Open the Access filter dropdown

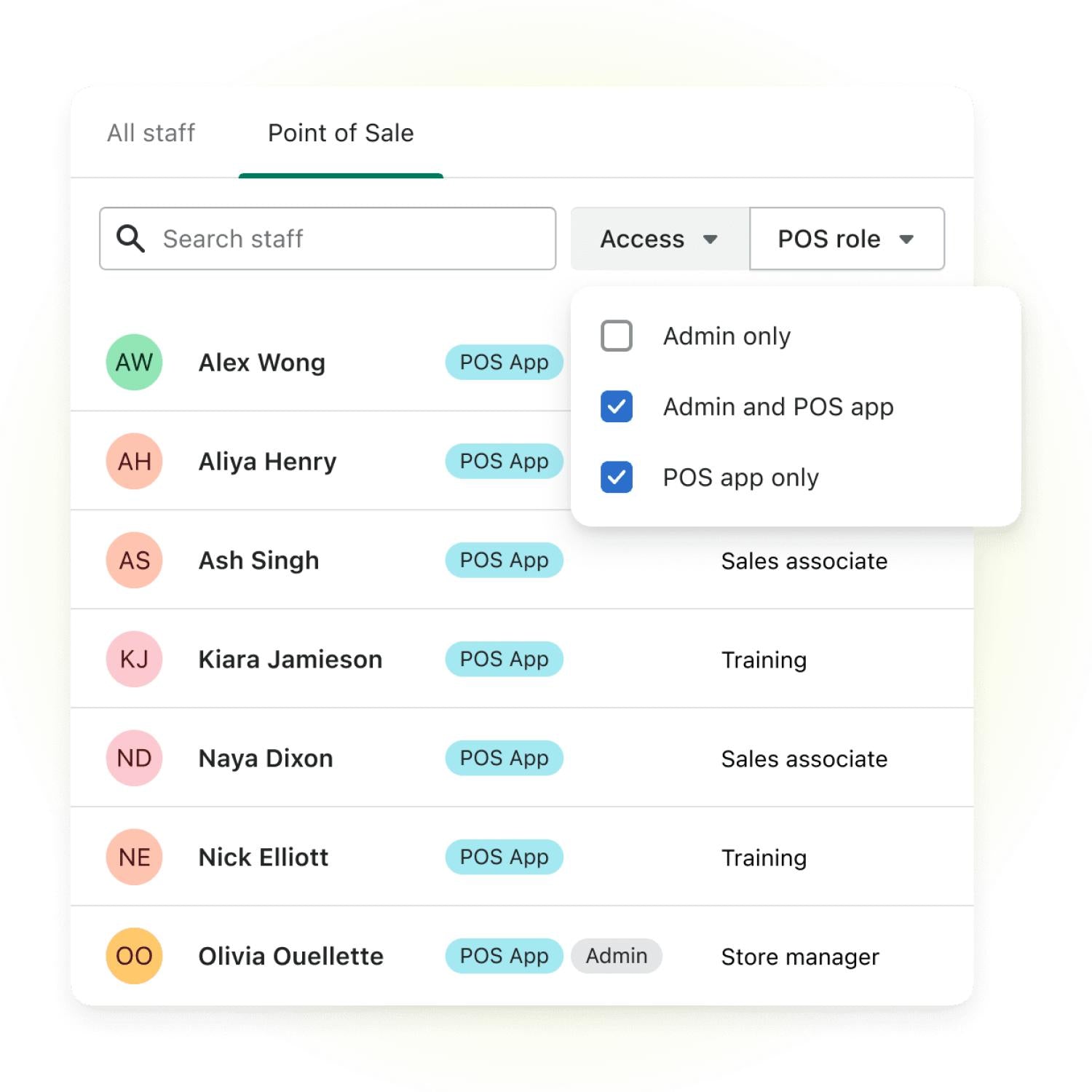tap(659, 239)
